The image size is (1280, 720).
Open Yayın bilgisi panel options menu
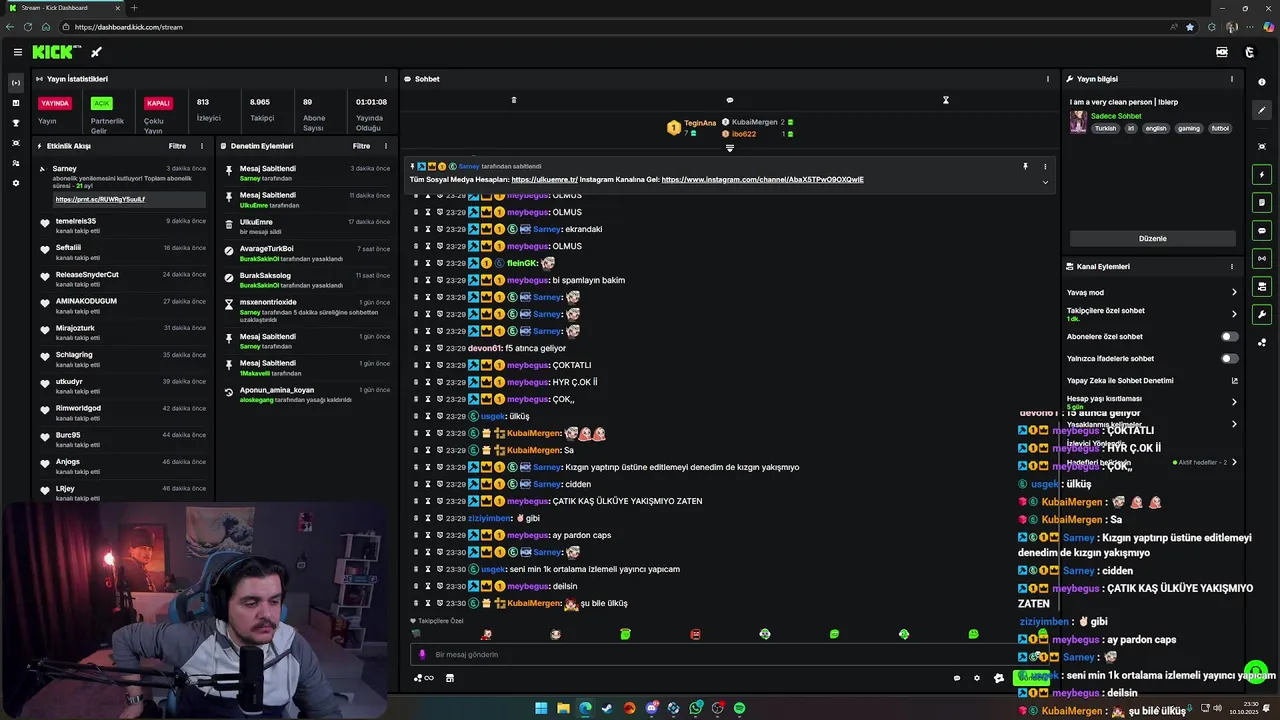[1231, 79]
